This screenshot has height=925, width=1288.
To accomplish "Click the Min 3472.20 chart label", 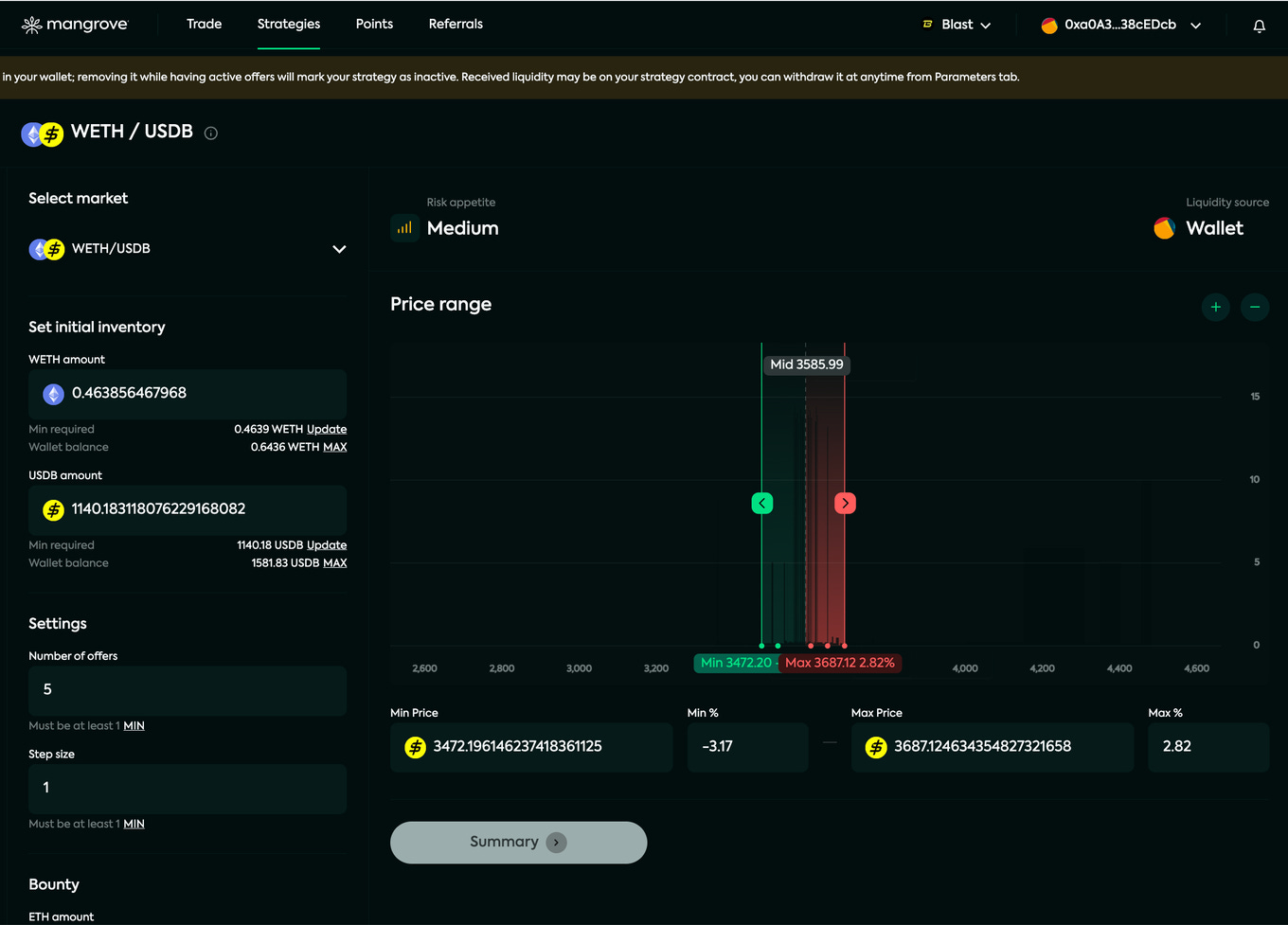I will (736, 663).
